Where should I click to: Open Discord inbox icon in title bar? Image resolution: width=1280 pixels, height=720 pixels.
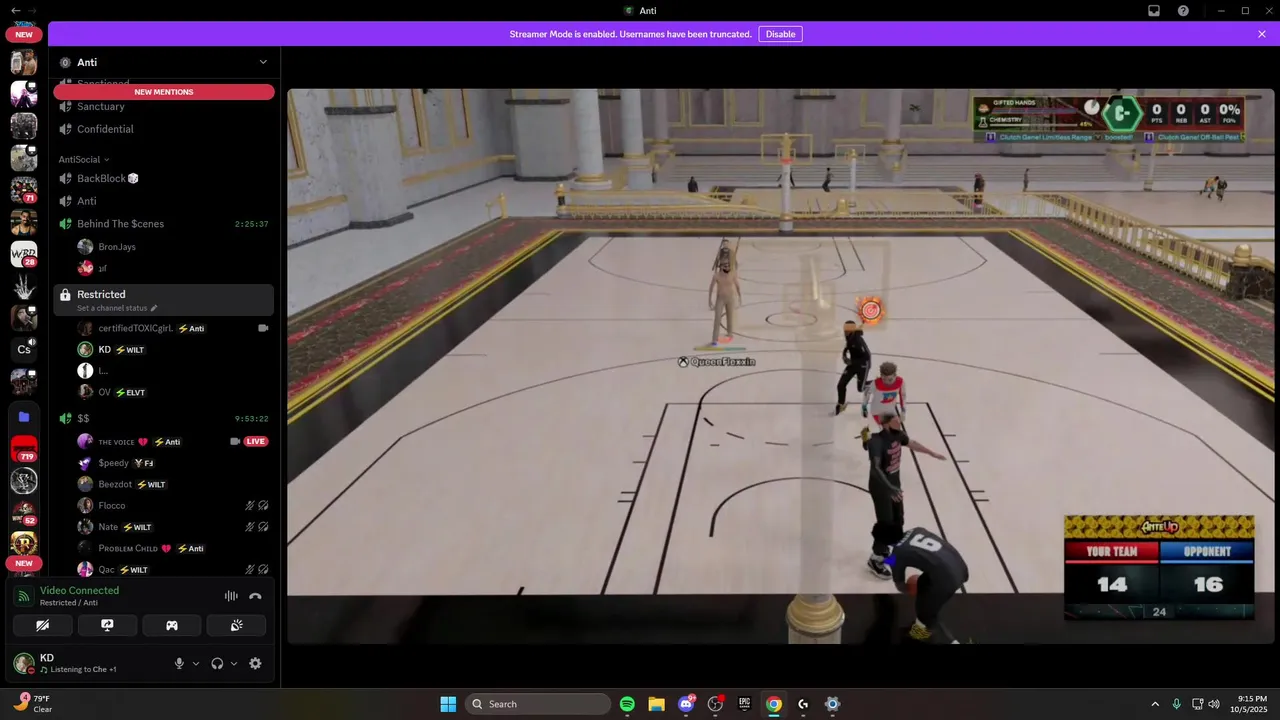click(x=1154, y=11)
